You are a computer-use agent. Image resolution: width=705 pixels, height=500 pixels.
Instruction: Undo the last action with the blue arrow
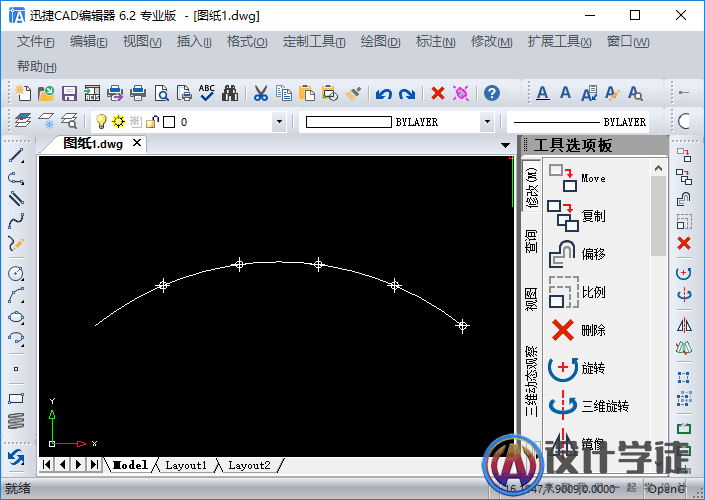(384, 94)
